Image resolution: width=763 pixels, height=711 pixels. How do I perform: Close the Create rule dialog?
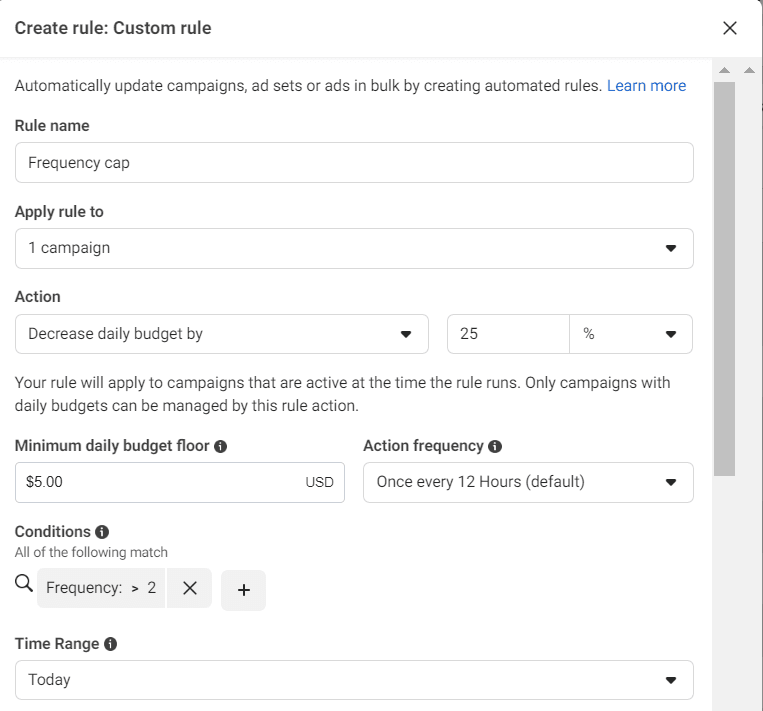729,28
